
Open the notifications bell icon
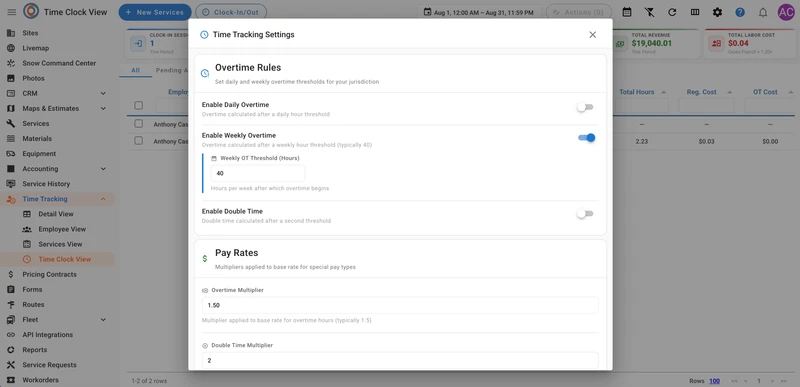(x=763, y=12)
